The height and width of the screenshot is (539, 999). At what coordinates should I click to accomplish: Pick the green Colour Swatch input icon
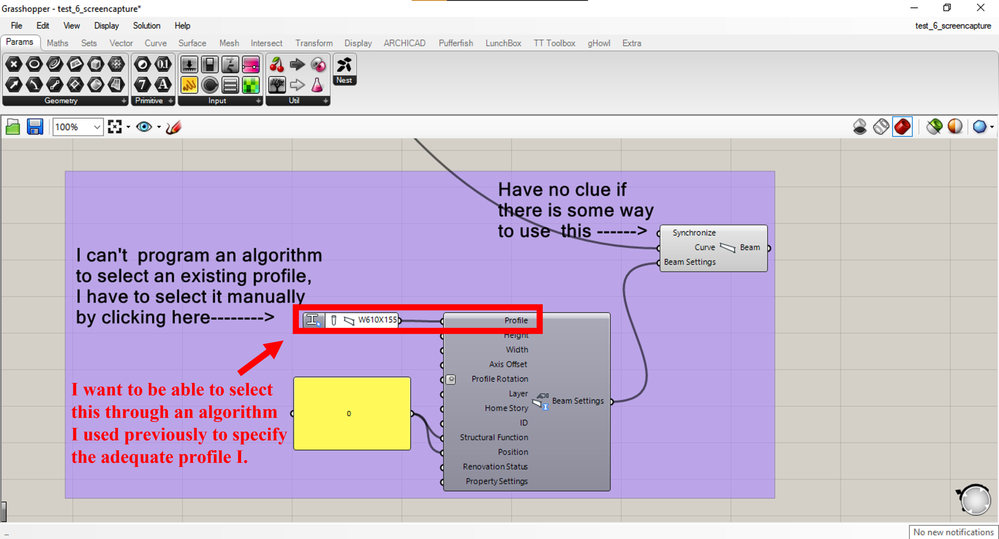(x=251, y=85)
